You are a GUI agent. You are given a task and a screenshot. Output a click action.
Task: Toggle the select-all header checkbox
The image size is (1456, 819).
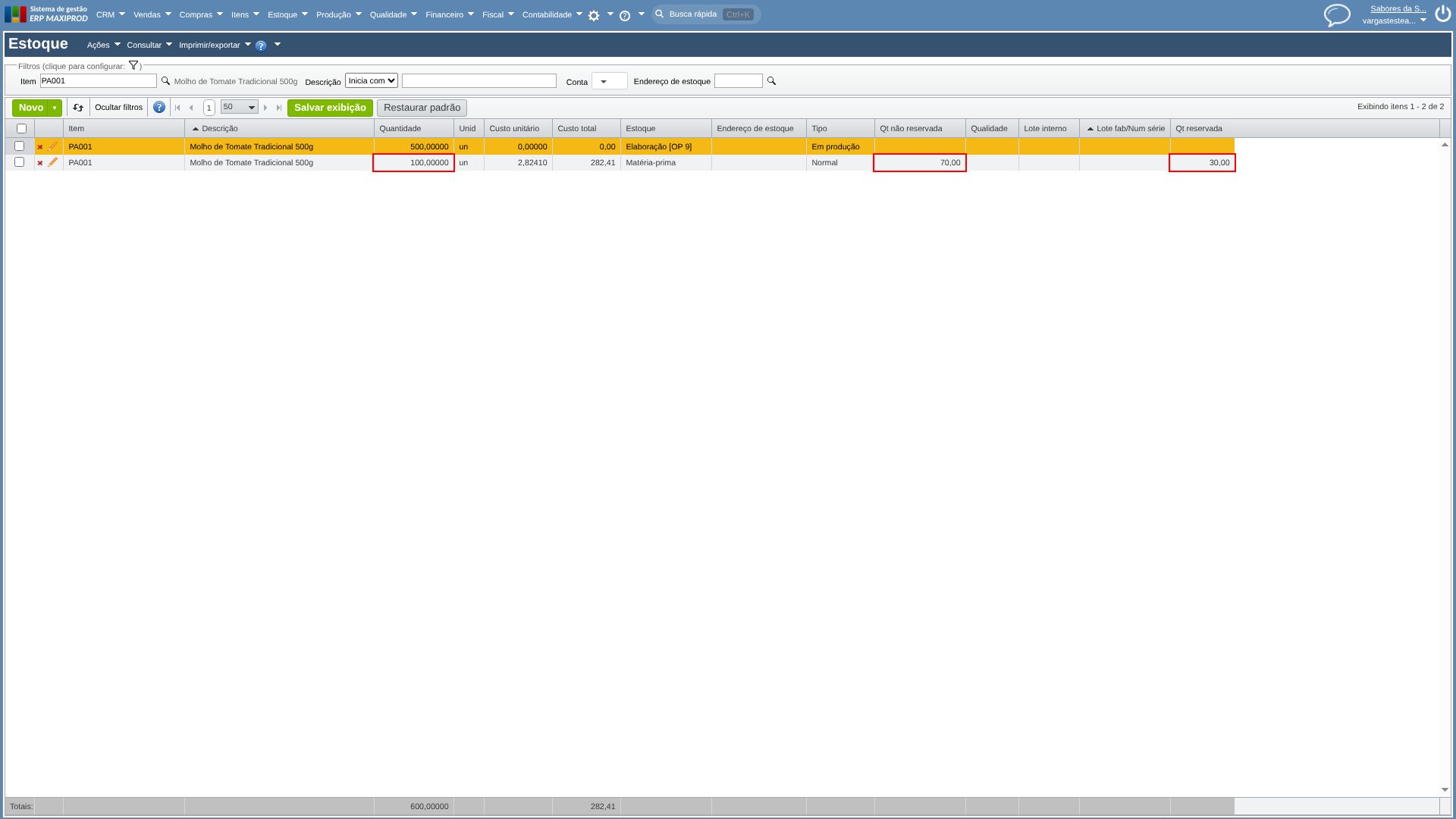(21, 129)
